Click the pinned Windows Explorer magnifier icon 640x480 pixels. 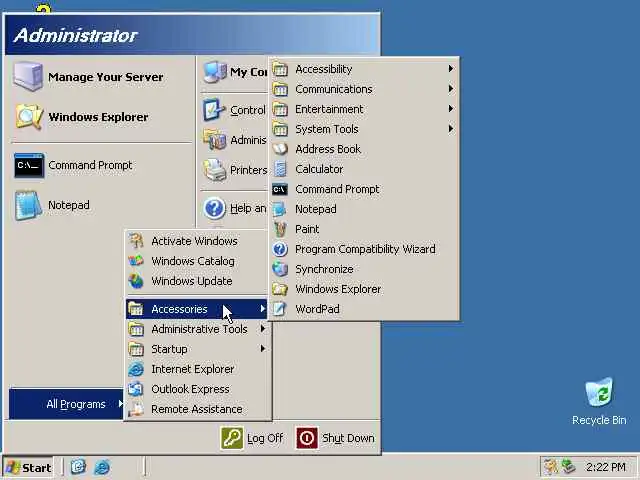click(29, 117)
